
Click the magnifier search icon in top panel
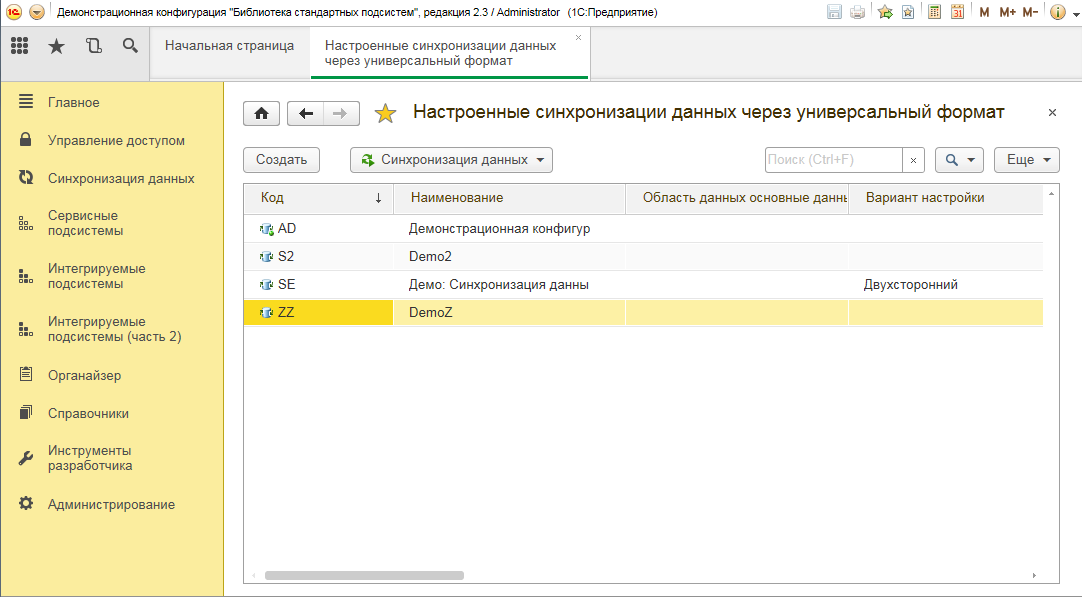click(130, 46)
